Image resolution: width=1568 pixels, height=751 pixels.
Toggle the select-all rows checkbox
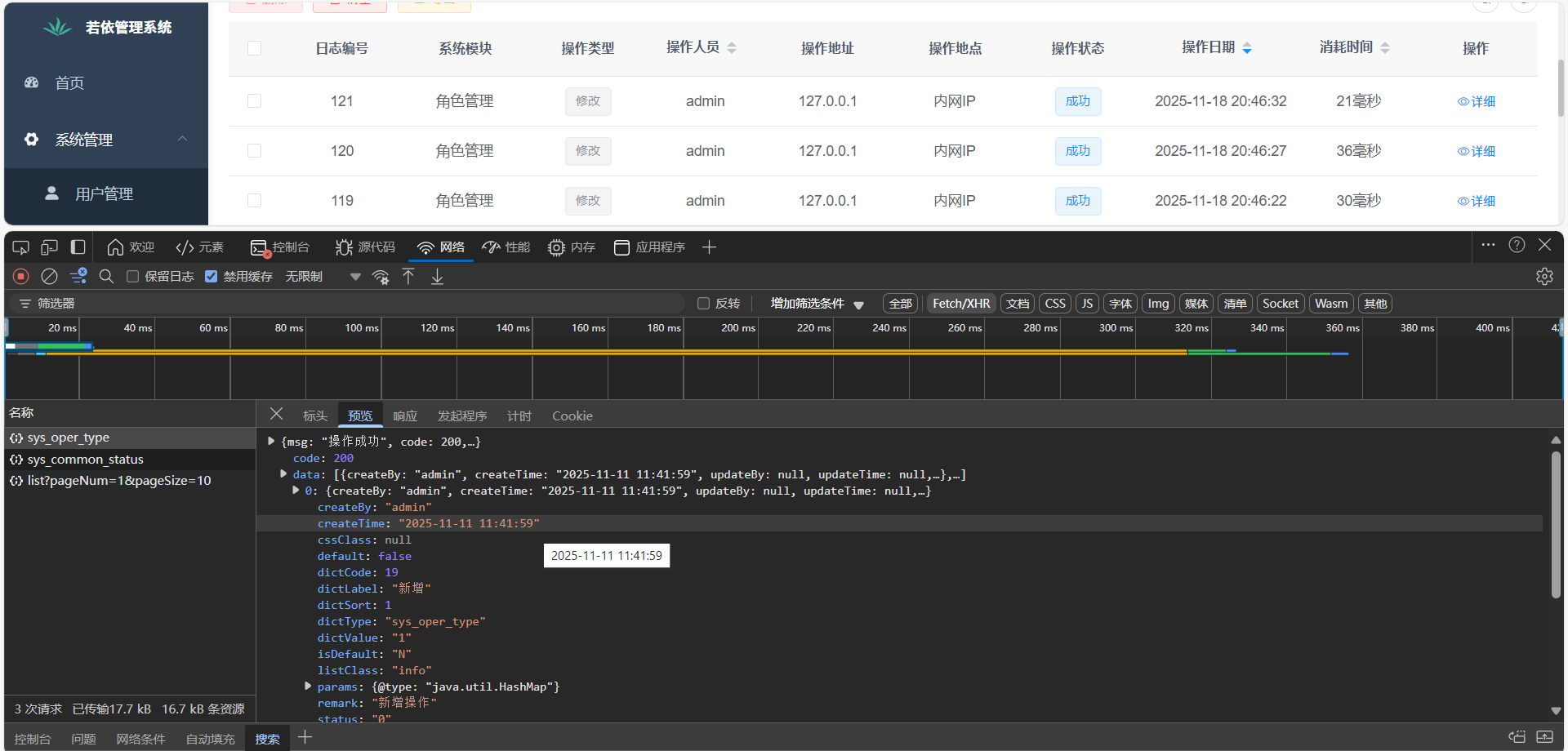[255, 48]
